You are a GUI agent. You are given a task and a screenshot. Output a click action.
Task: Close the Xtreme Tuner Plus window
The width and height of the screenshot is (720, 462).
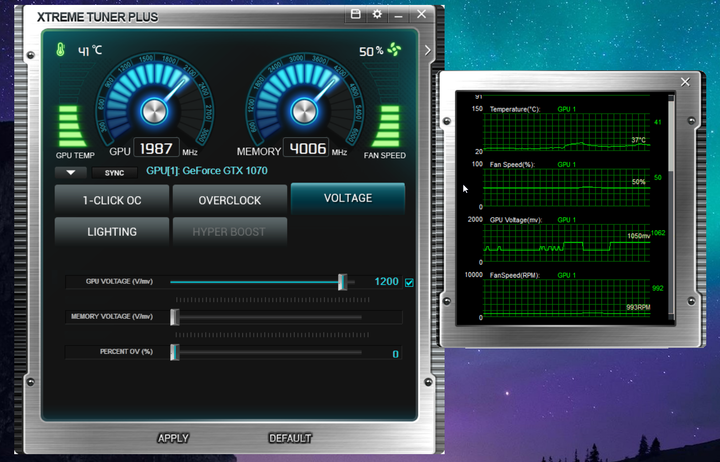(x=422, y=14)
